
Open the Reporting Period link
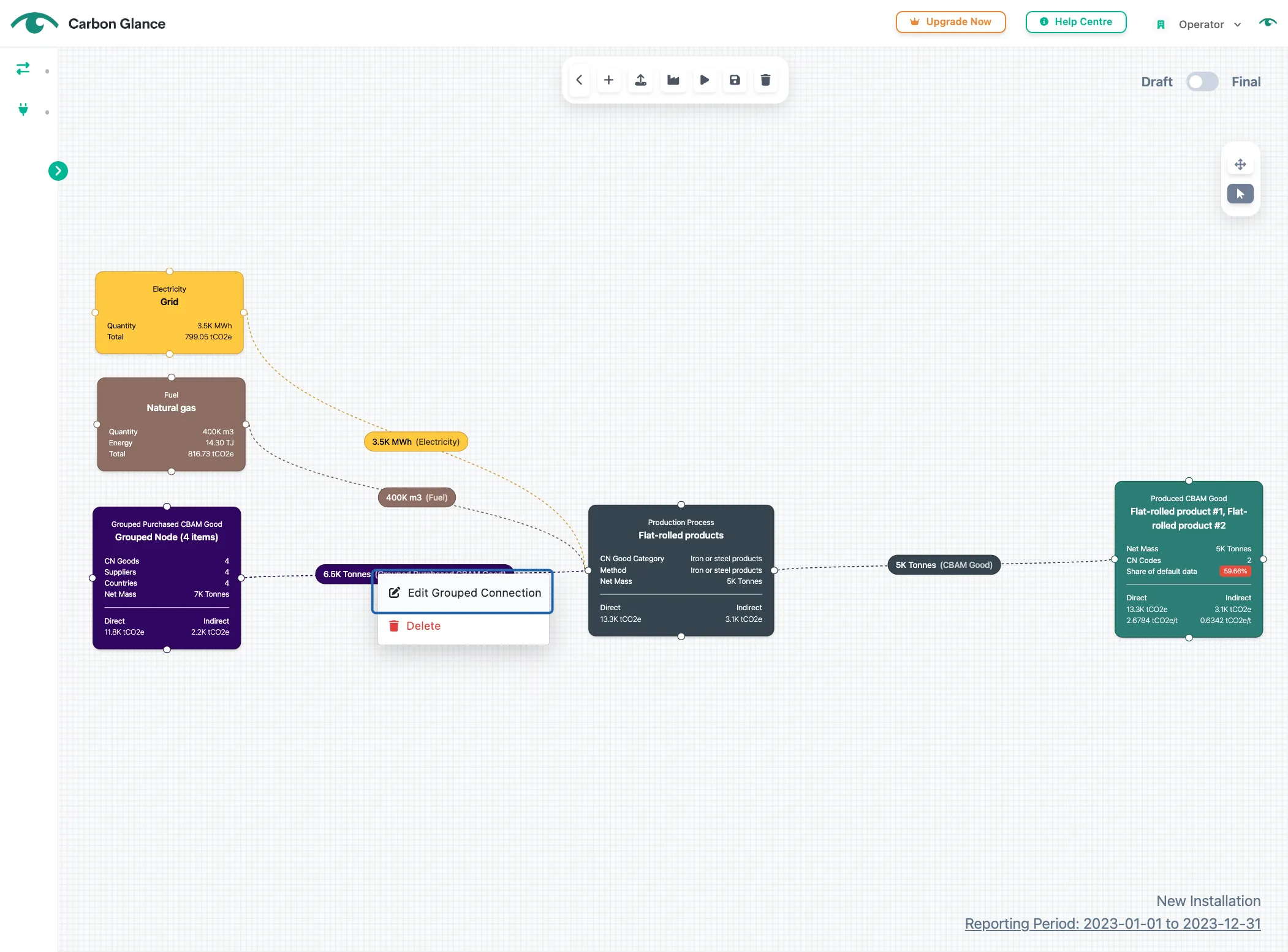coord(1113,923)
